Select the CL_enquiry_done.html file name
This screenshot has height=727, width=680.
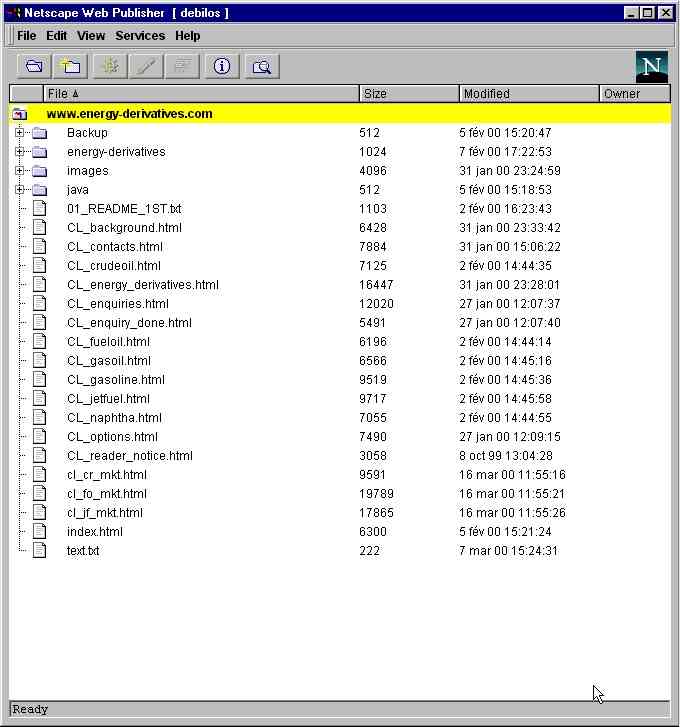click(129, 323)
